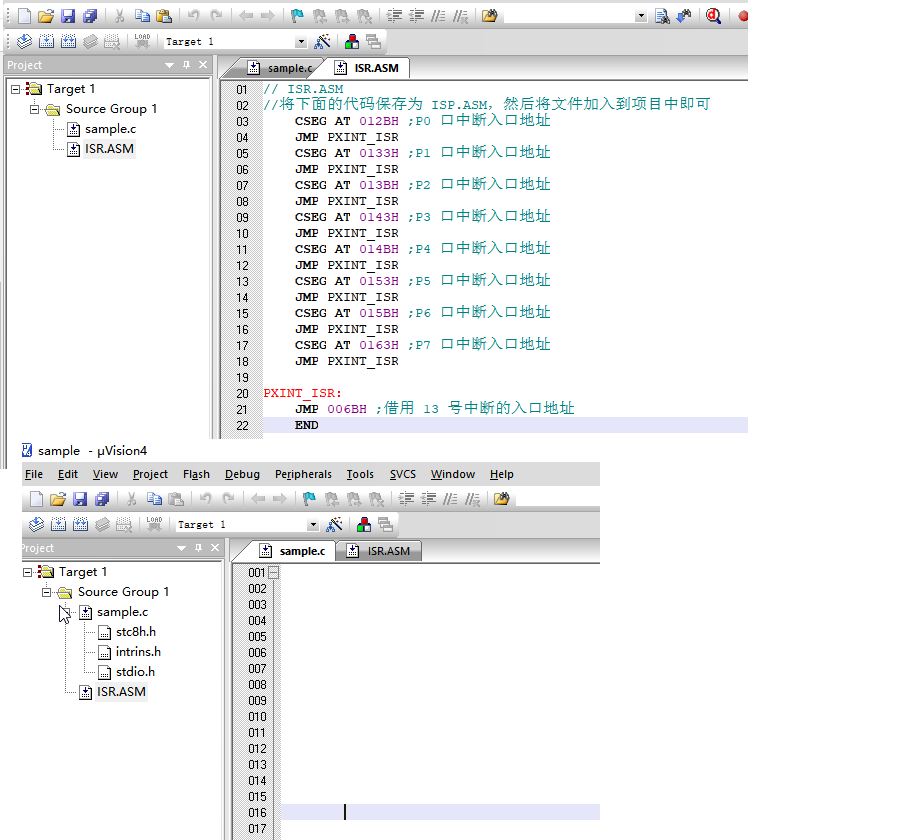Select ISR.ASM in upper window project tree
The image size is (906, 840).
[109, 149]
